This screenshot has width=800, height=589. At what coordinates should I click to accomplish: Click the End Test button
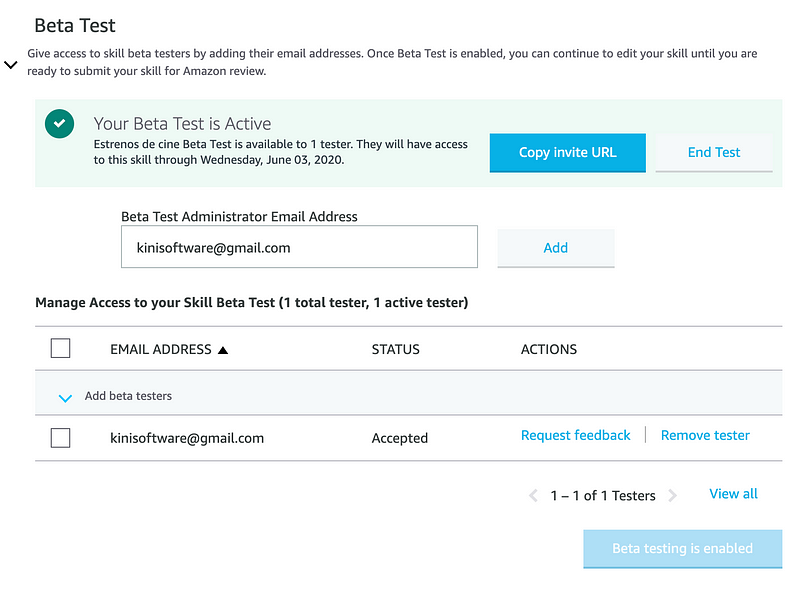coord(714,153)
